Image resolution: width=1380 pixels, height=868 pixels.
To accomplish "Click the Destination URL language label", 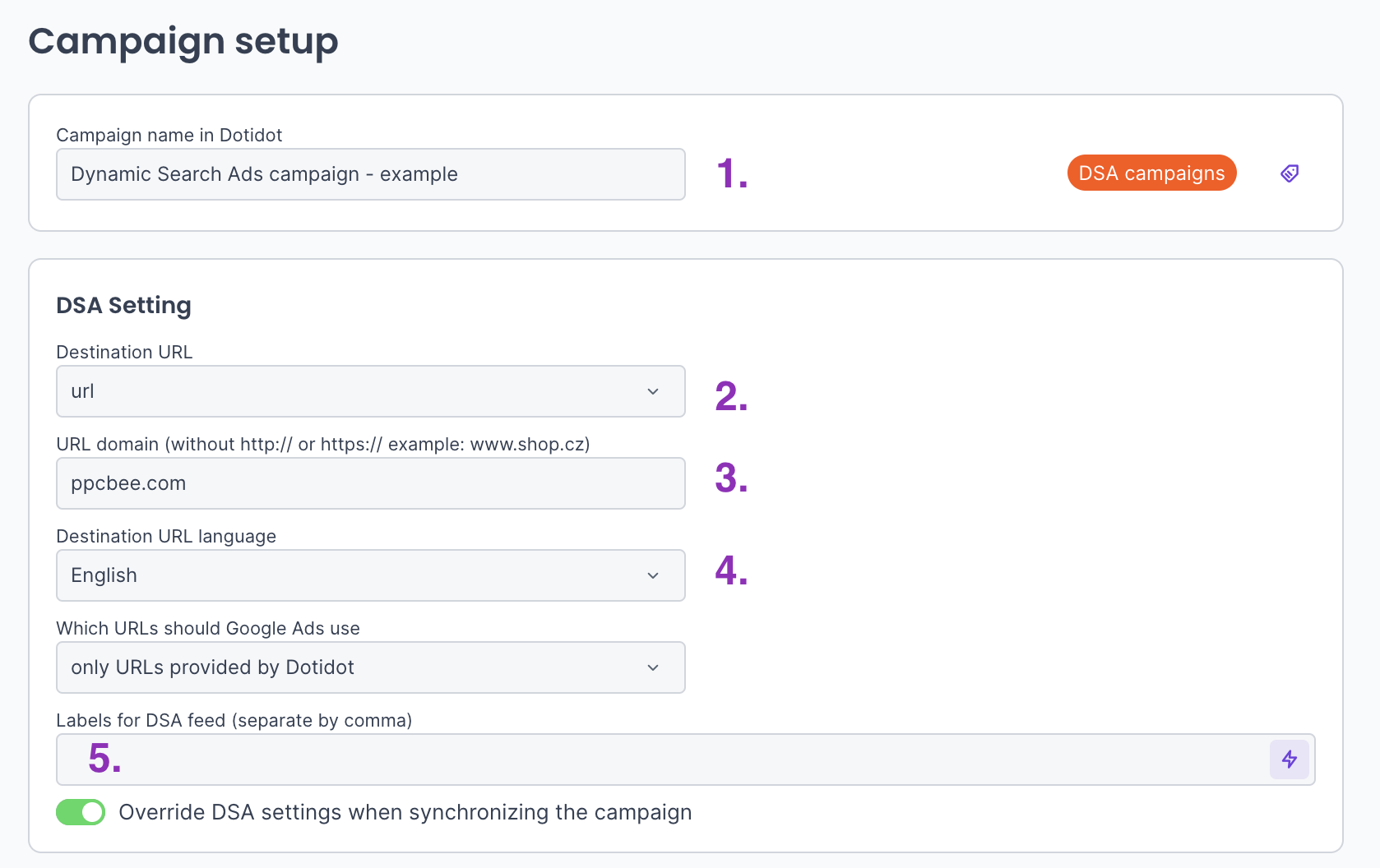I will [x=166, y=536].
